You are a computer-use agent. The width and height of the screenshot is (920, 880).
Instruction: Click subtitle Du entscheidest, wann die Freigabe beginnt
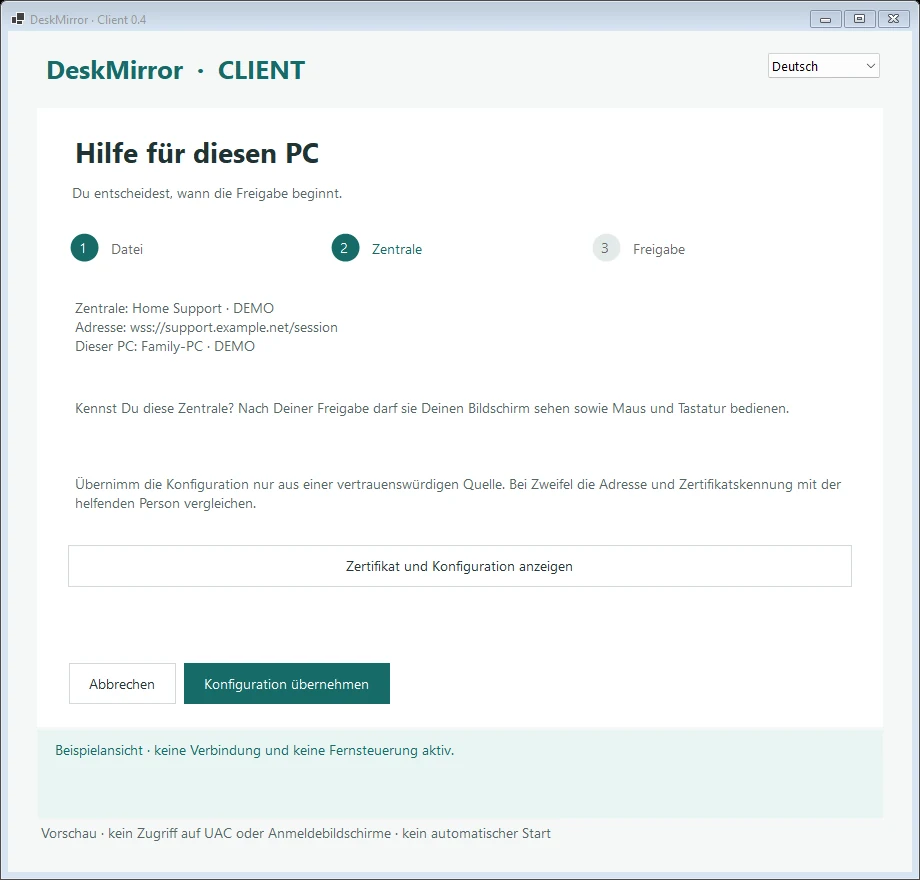[207, 194]
